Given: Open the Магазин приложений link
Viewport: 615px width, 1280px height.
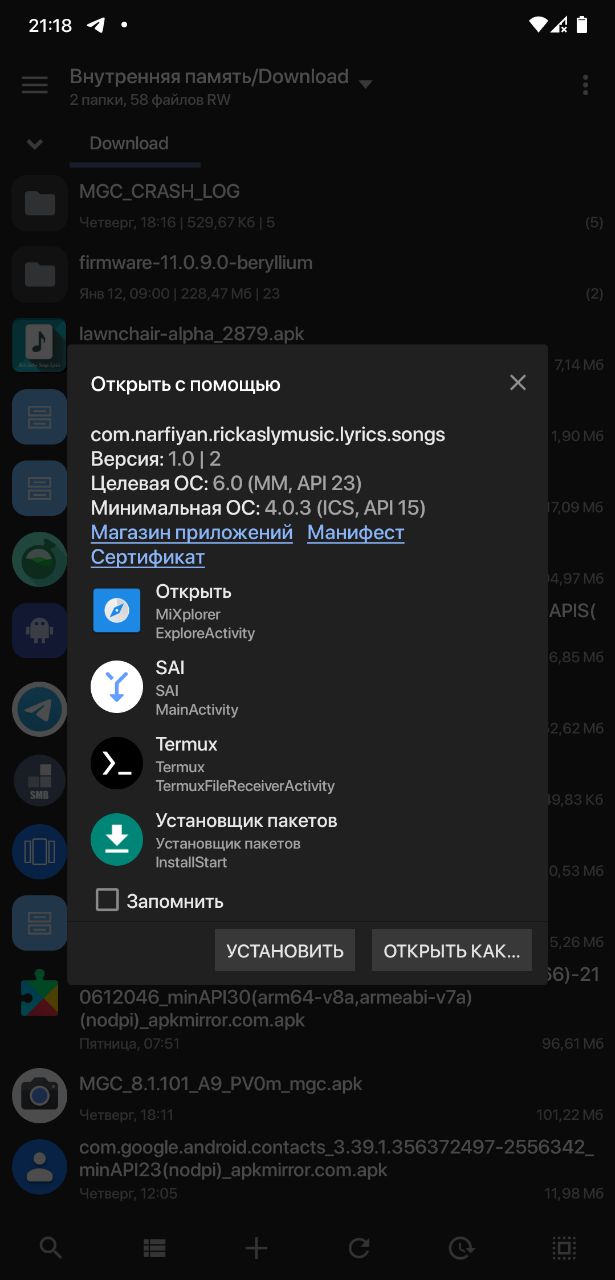Looking at the screenshot, I should click(192, 532).
